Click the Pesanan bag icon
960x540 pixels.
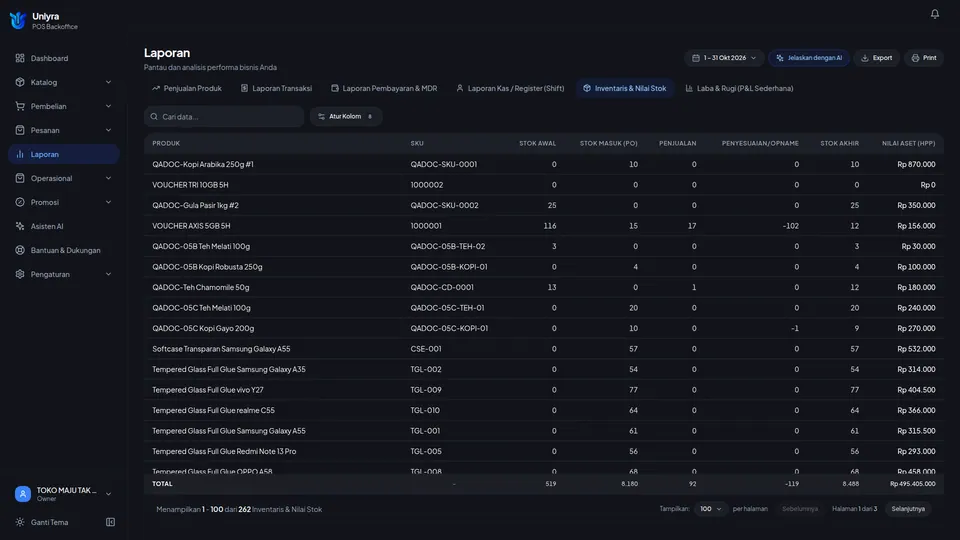pyautogui.click(x=20, y=130)
